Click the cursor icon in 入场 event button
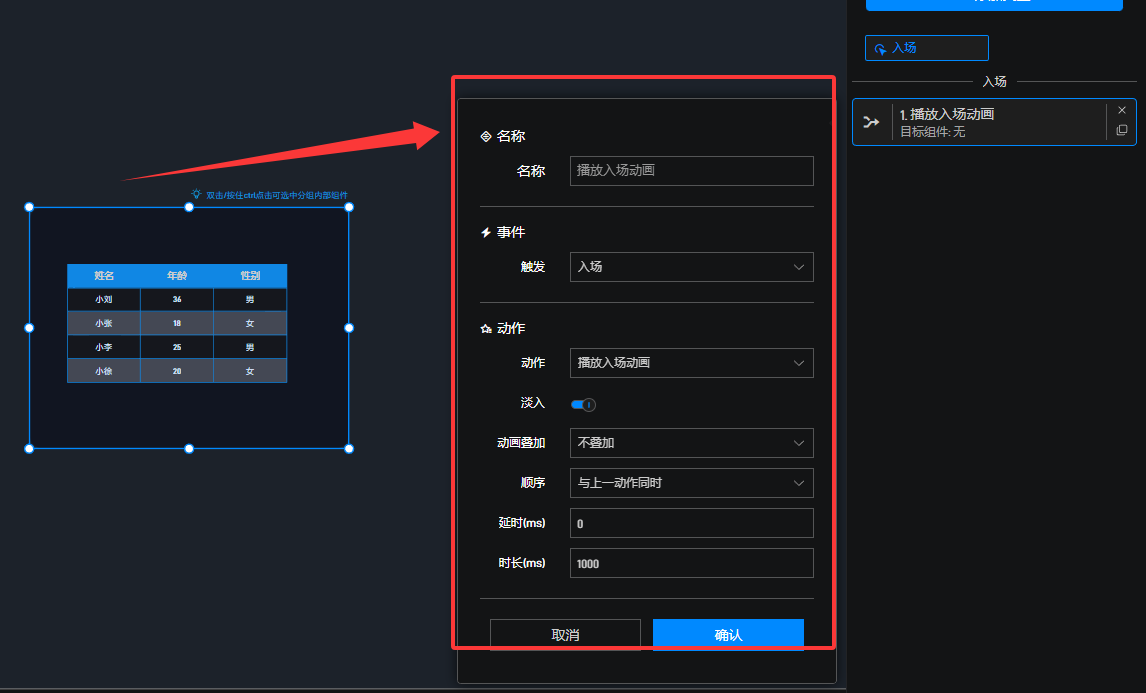This screenshot has height=693, width=1146. pyautogui.click(x=880, y=48)
